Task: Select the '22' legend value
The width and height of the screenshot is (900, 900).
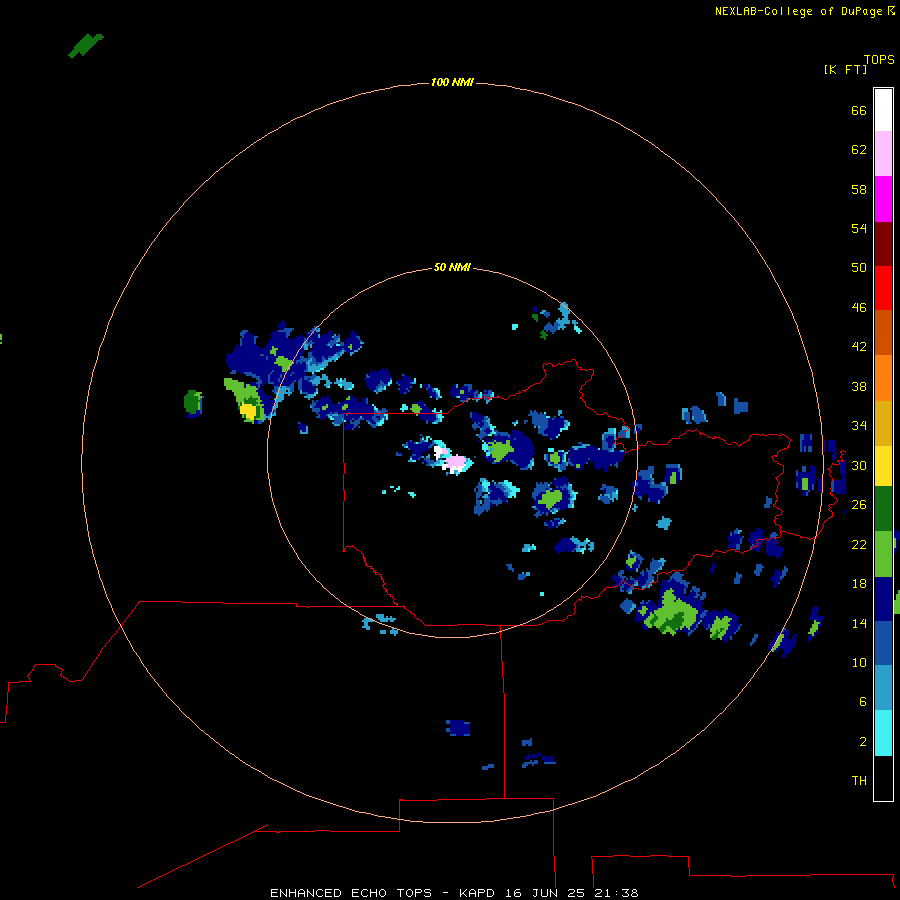Action: click(x=859, y=544)
